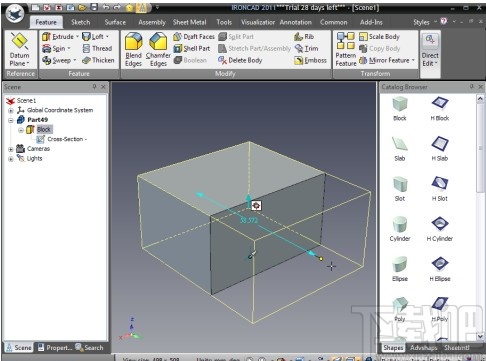This screenshot has height=361, width=486.
Task: Open the Extrude dropdown arrow
Action: click(77, 37)
